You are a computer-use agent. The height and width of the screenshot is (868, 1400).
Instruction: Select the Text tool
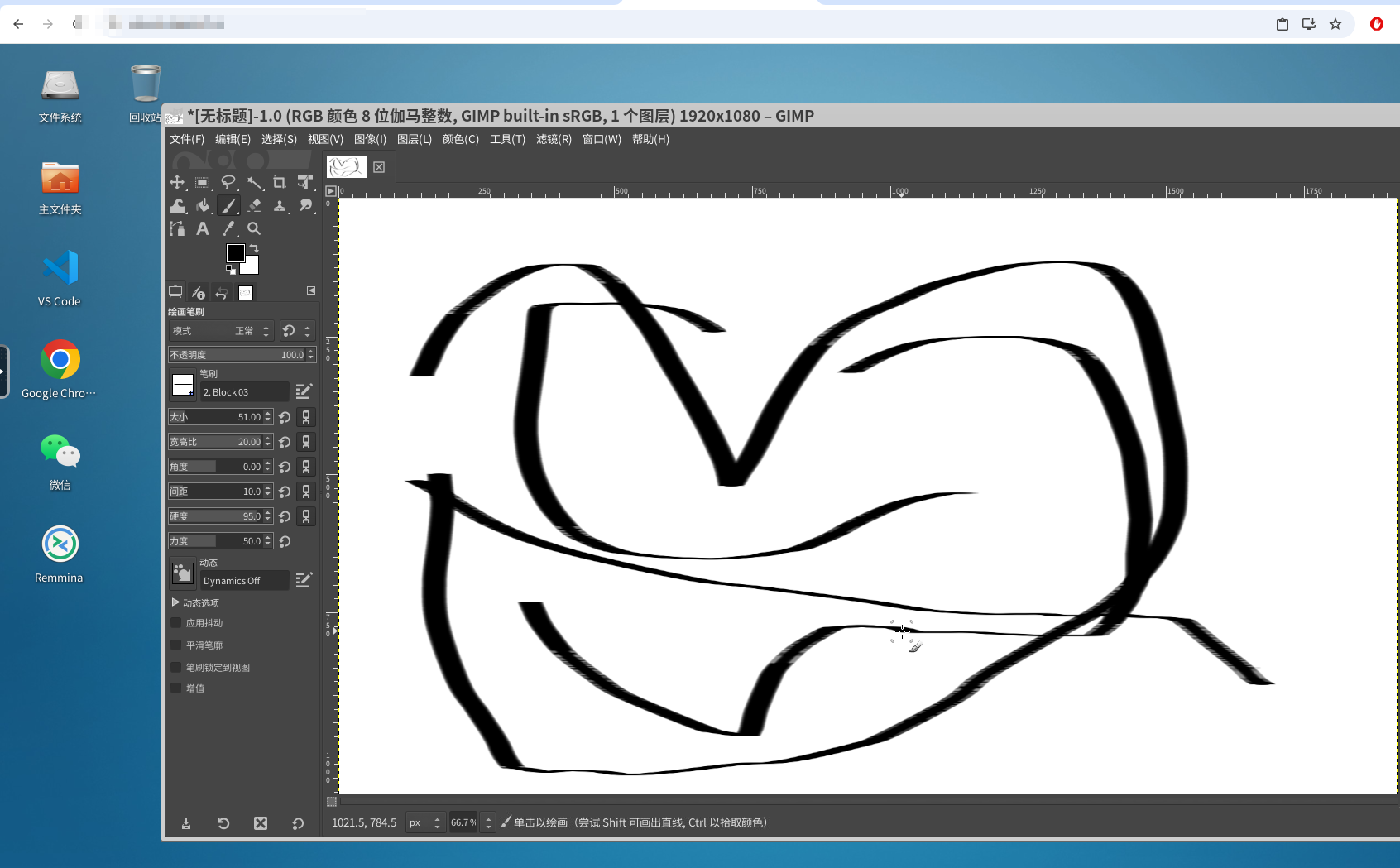[x=203, y=229]
